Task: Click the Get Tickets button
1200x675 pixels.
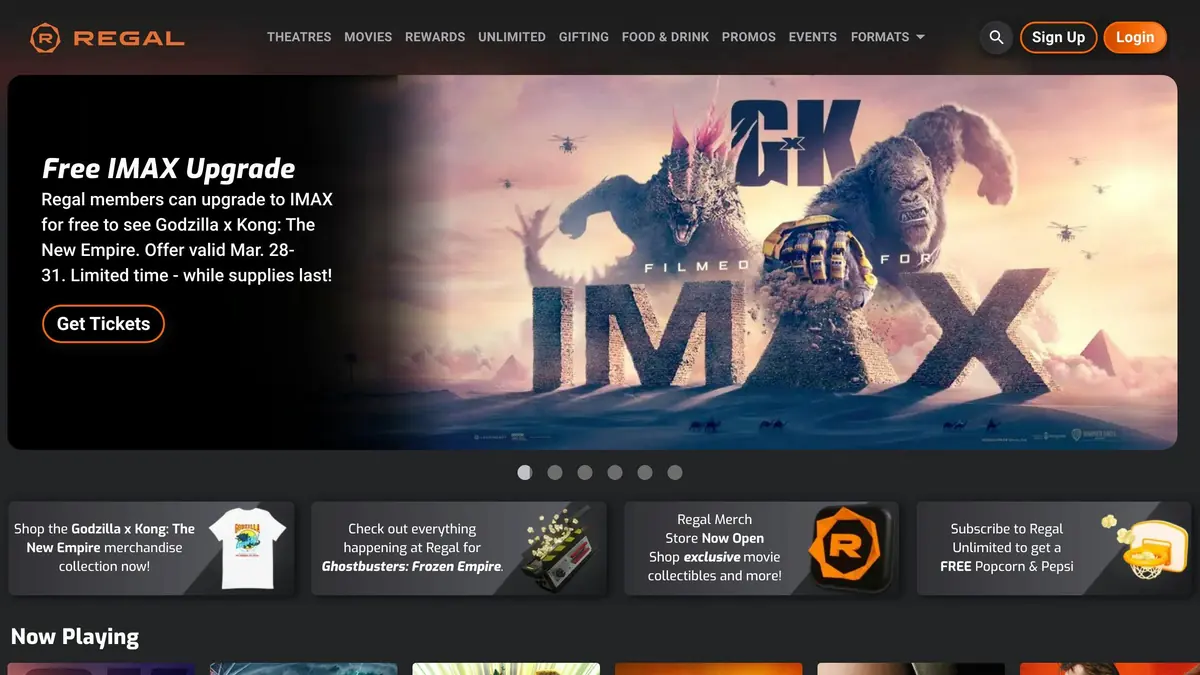Action: tap(103, 324)
